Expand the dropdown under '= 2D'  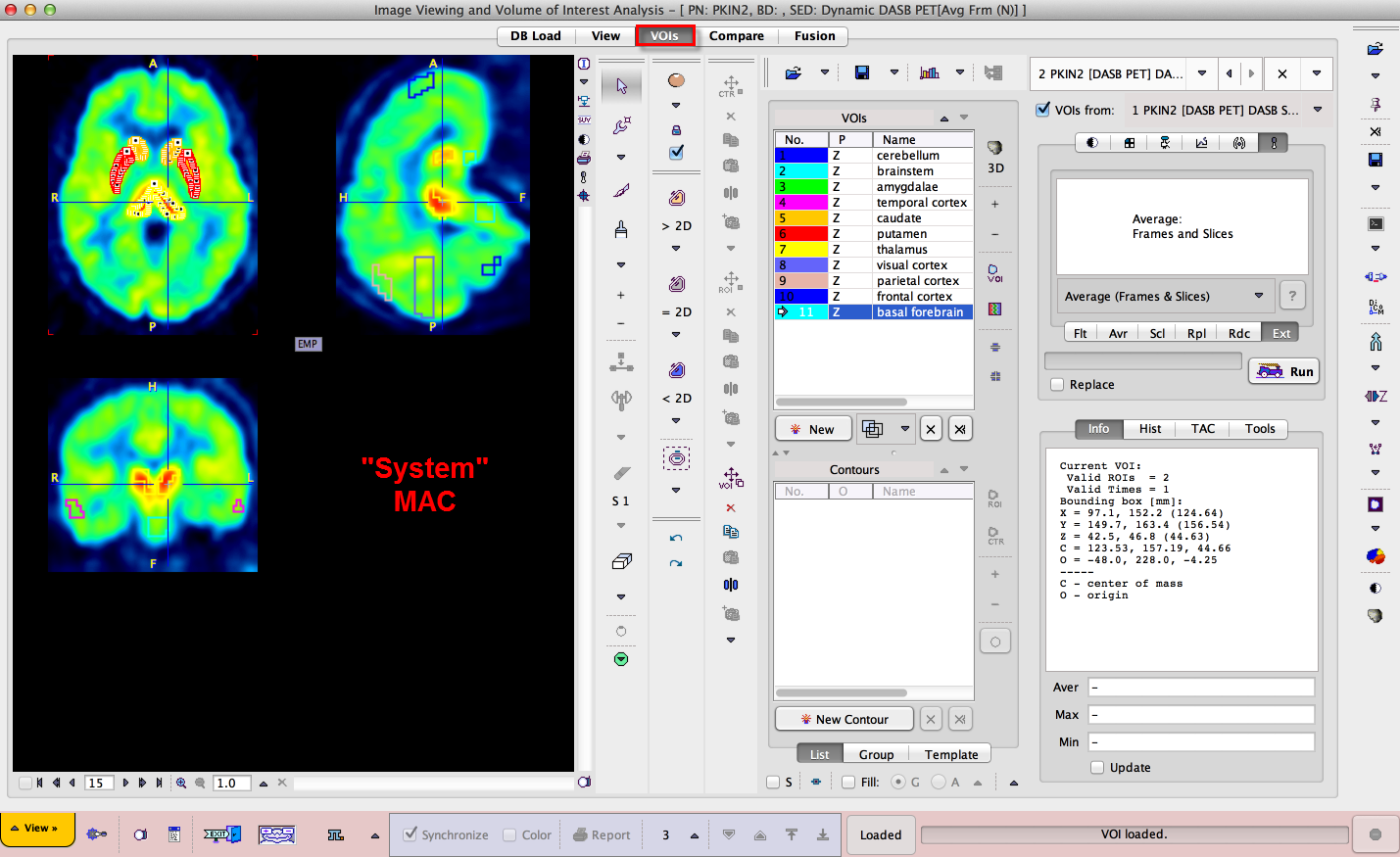tap(676, 335)
